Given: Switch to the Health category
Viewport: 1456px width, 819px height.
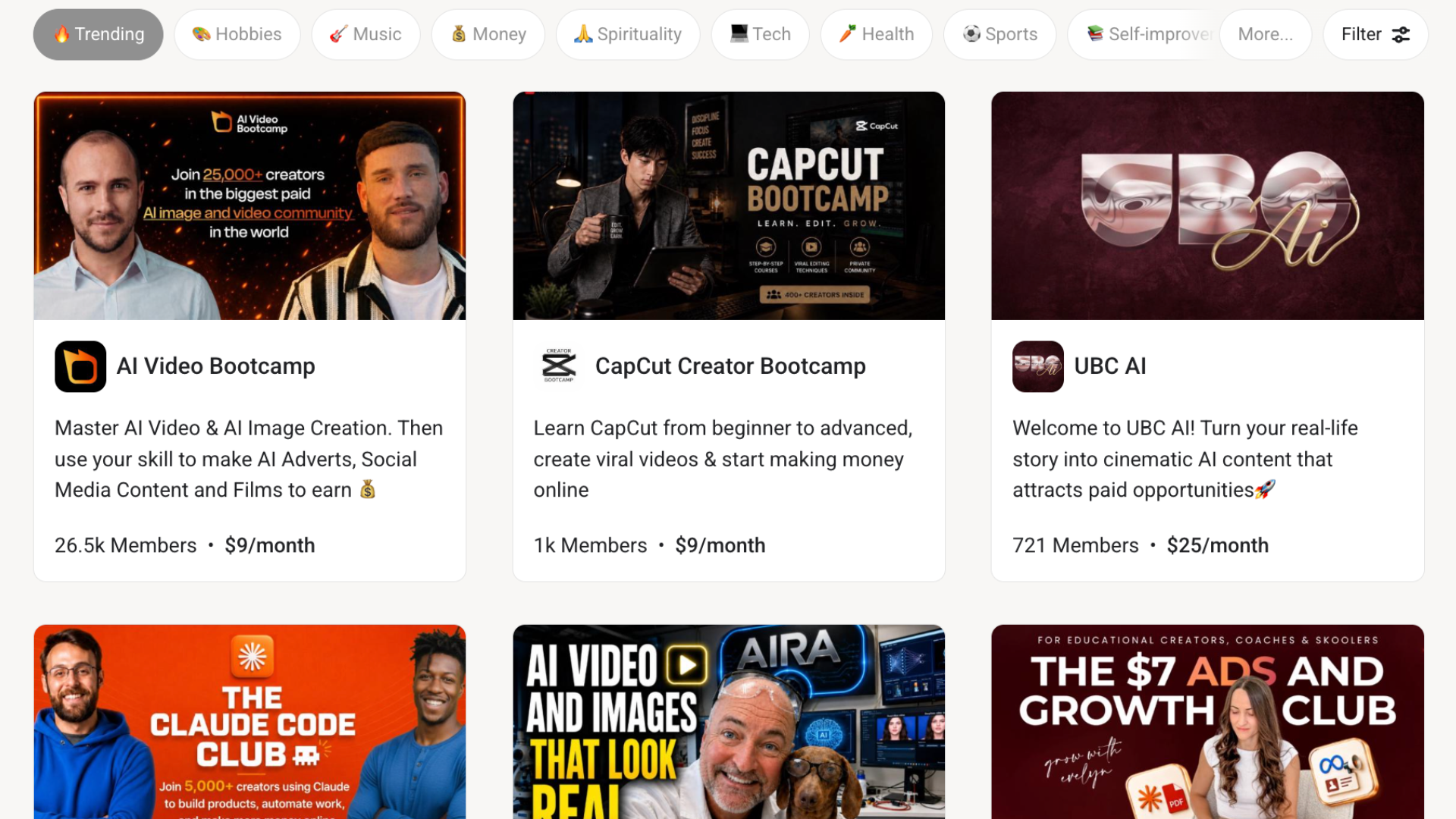Looking at the screenshot, I should click(x=877, y=34).
